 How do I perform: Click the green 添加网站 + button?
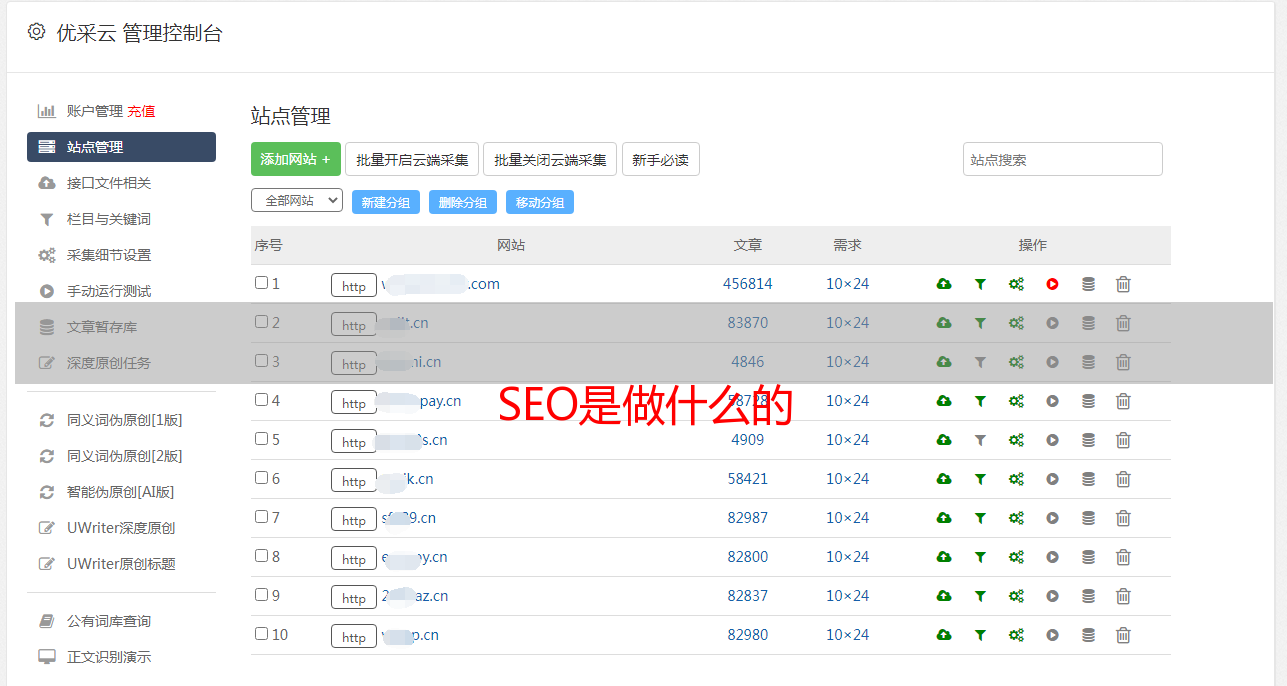tap(296, 159)
